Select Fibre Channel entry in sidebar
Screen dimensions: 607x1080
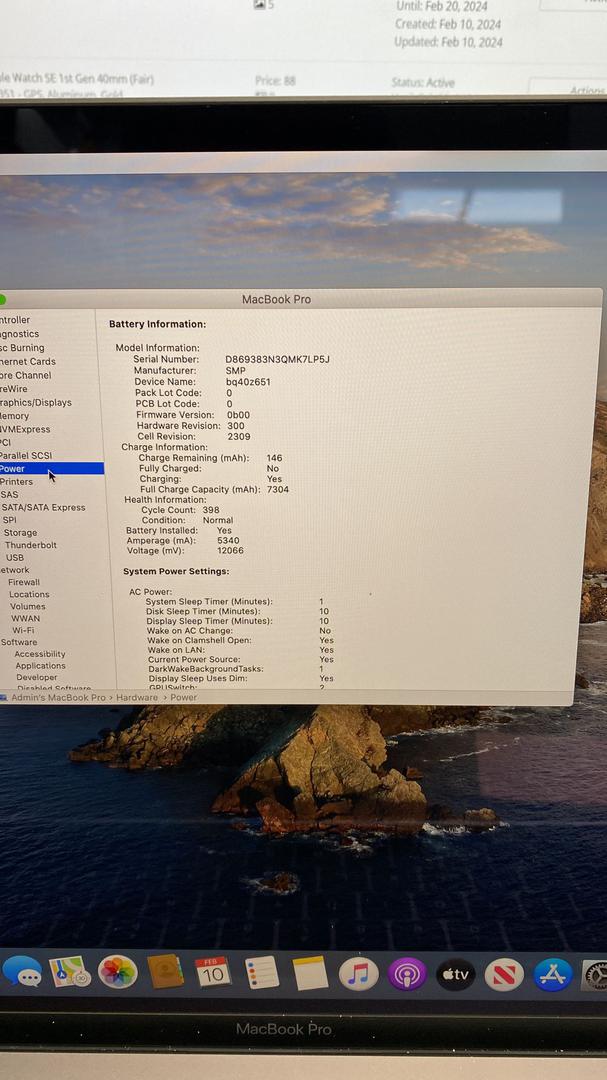click(x=25, y=375)
